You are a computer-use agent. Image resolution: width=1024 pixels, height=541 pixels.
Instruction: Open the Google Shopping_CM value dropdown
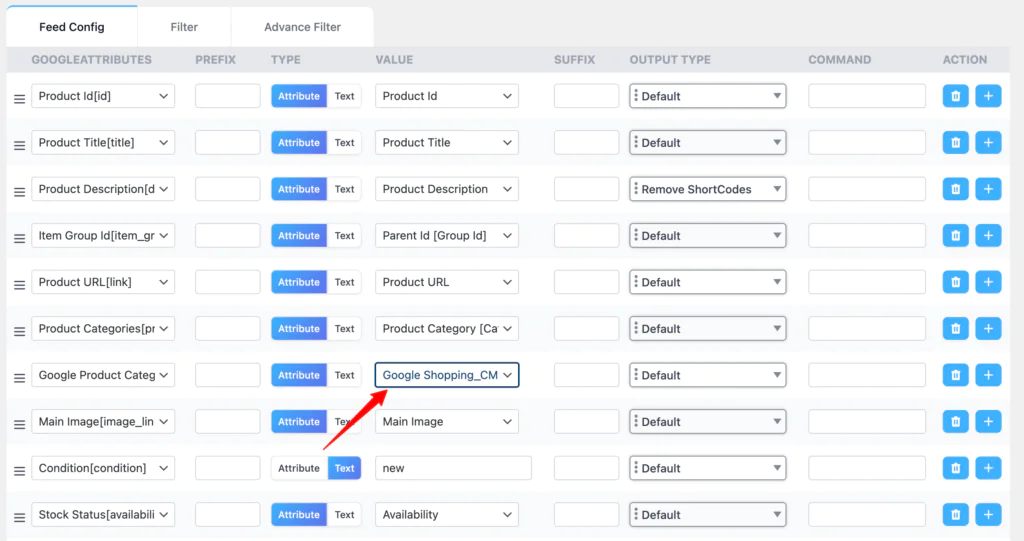coord(447,375)
